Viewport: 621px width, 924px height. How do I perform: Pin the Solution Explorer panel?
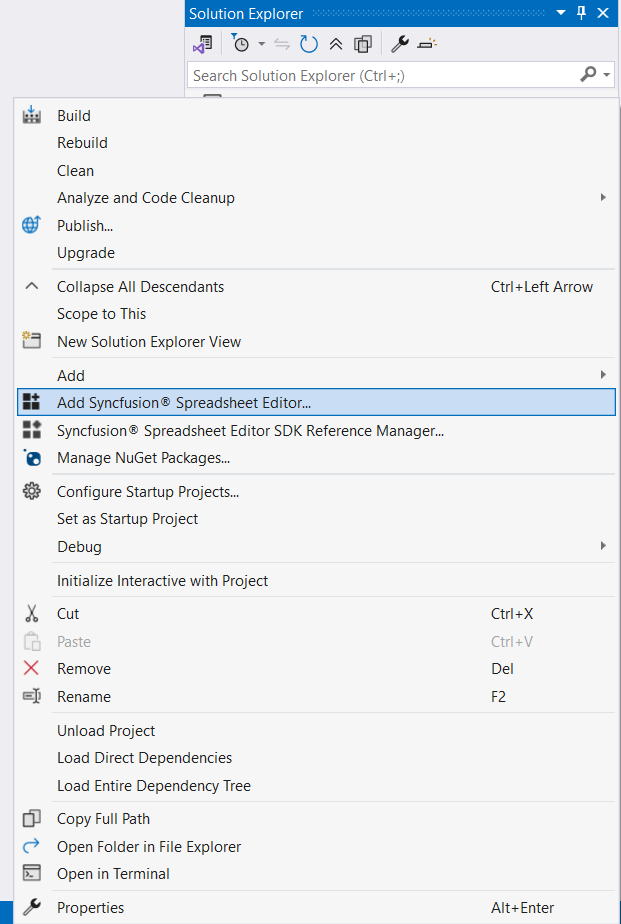tap(582, 13)
